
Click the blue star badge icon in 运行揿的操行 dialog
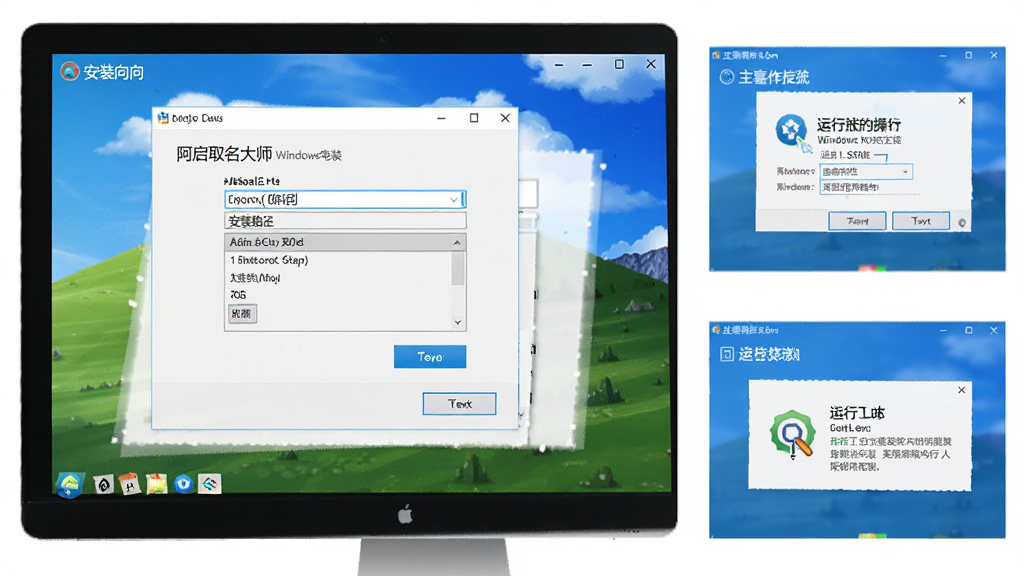coord(791,129)
